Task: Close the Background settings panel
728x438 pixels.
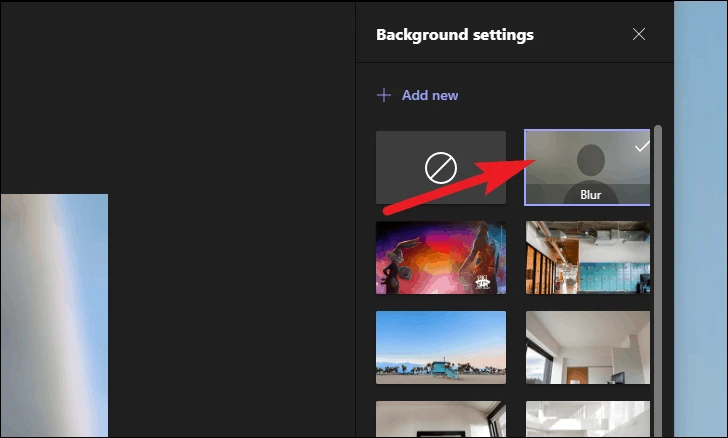Action: [x=638, y=34]
